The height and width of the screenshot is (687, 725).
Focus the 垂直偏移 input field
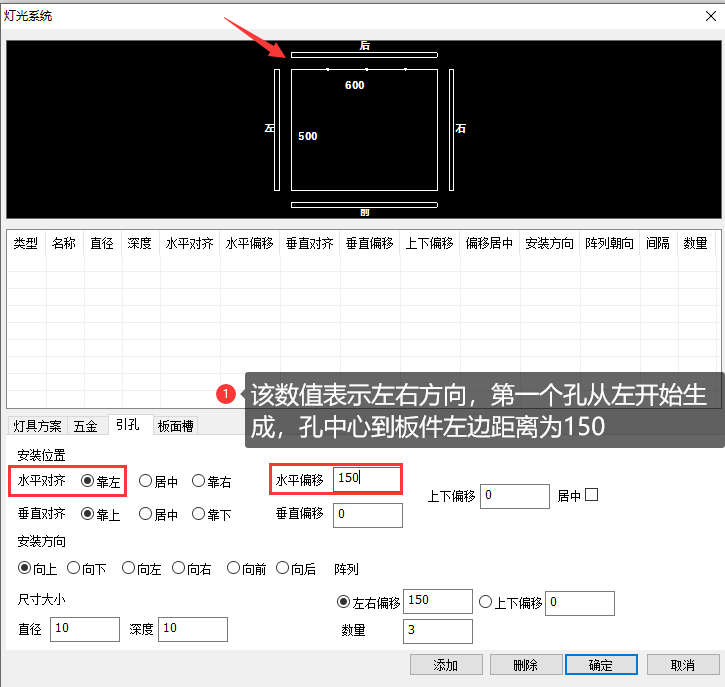[x=368, y=515]
